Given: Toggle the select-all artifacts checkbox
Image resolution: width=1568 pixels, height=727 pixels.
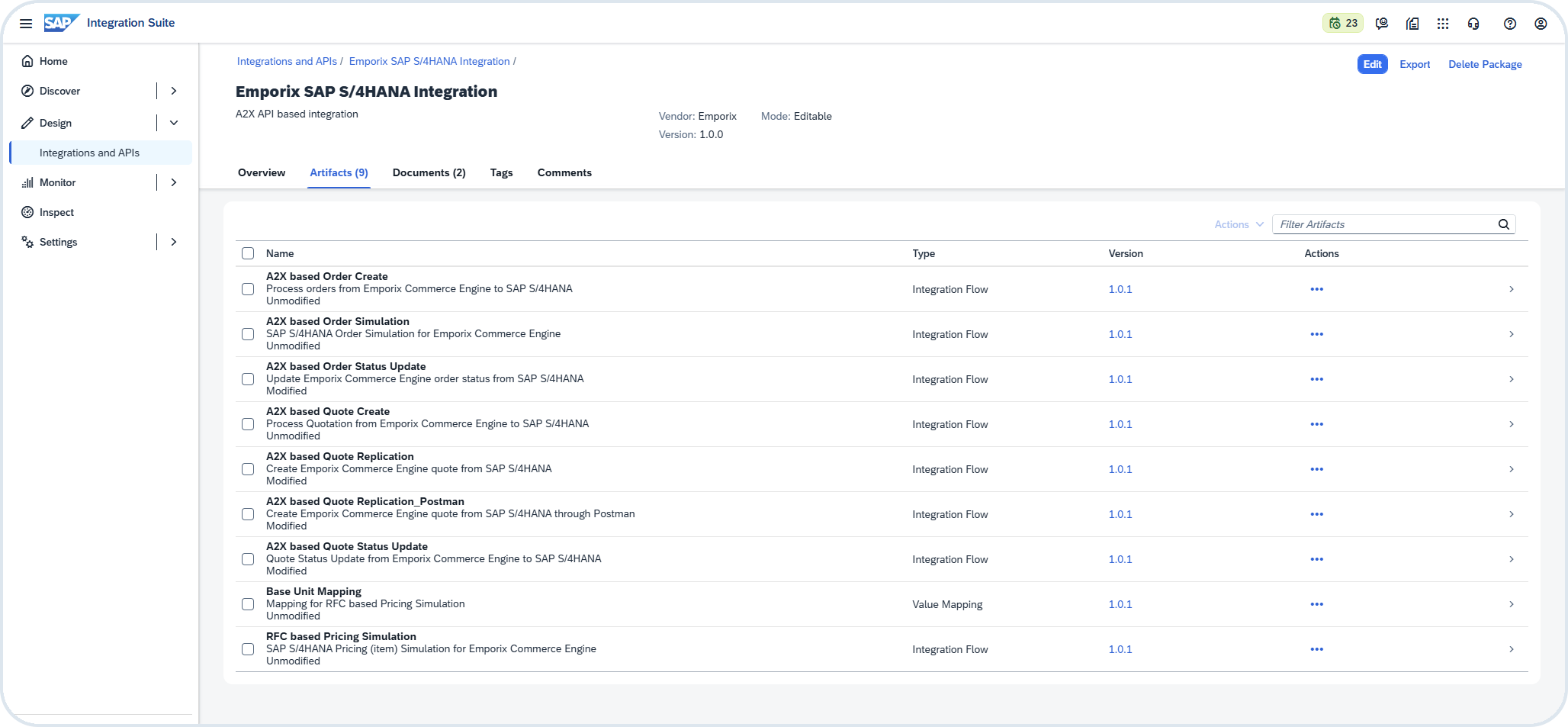Looking at the screenshot, I should pos(248,253).
